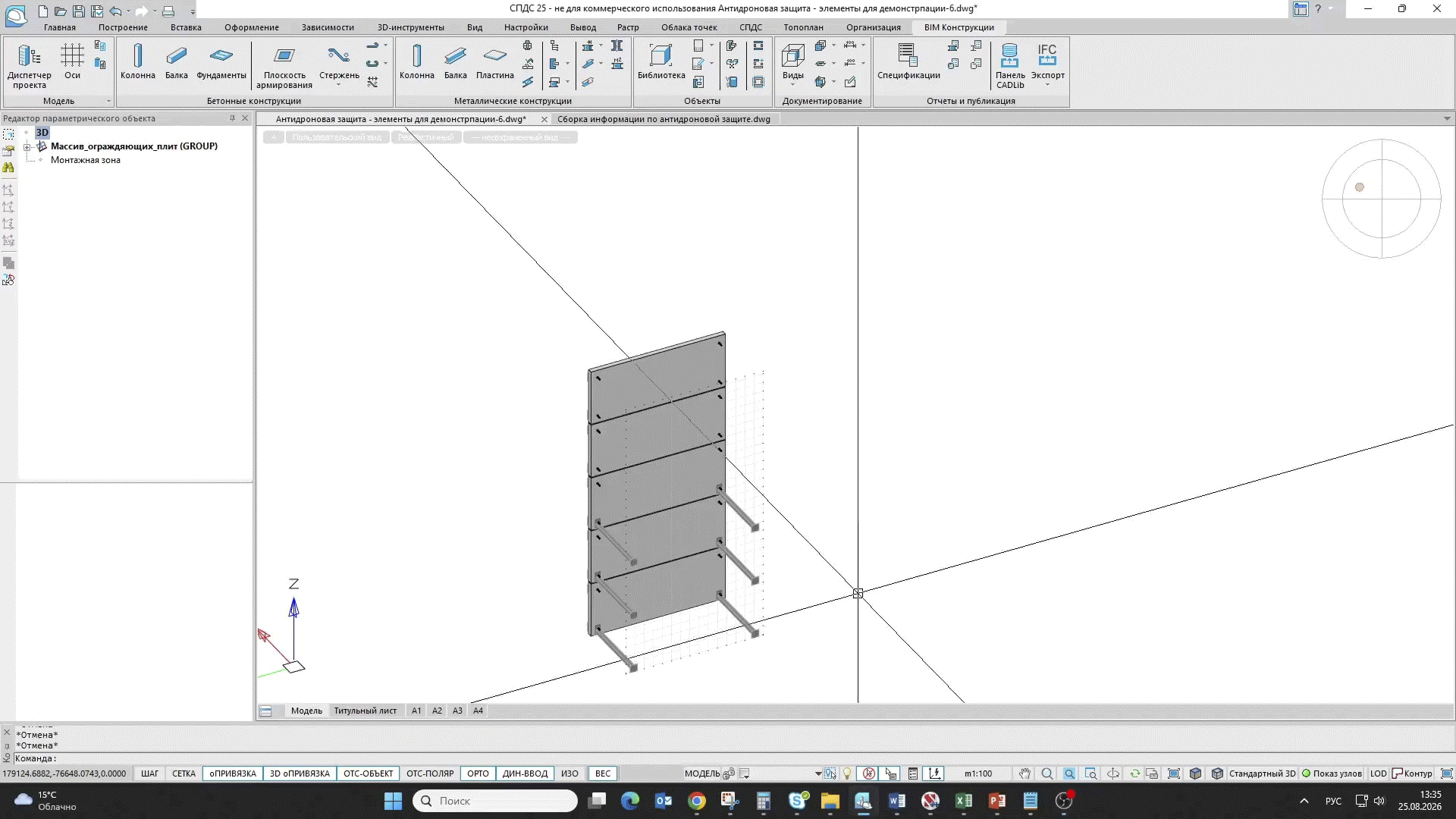Select Монтажная зона tree item
The width and height of the screenshot is (1456, 819).
pos(86,160)
